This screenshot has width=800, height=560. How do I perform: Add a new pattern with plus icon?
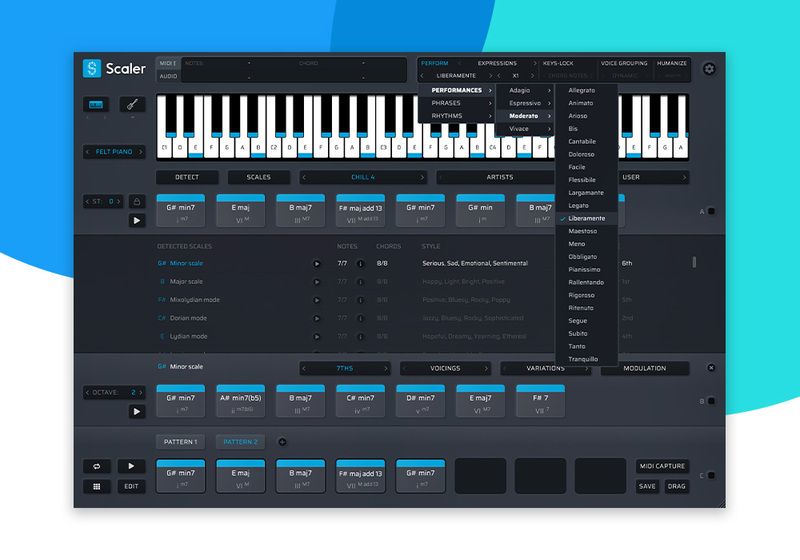pyautogui.click(x=282, y=442)
